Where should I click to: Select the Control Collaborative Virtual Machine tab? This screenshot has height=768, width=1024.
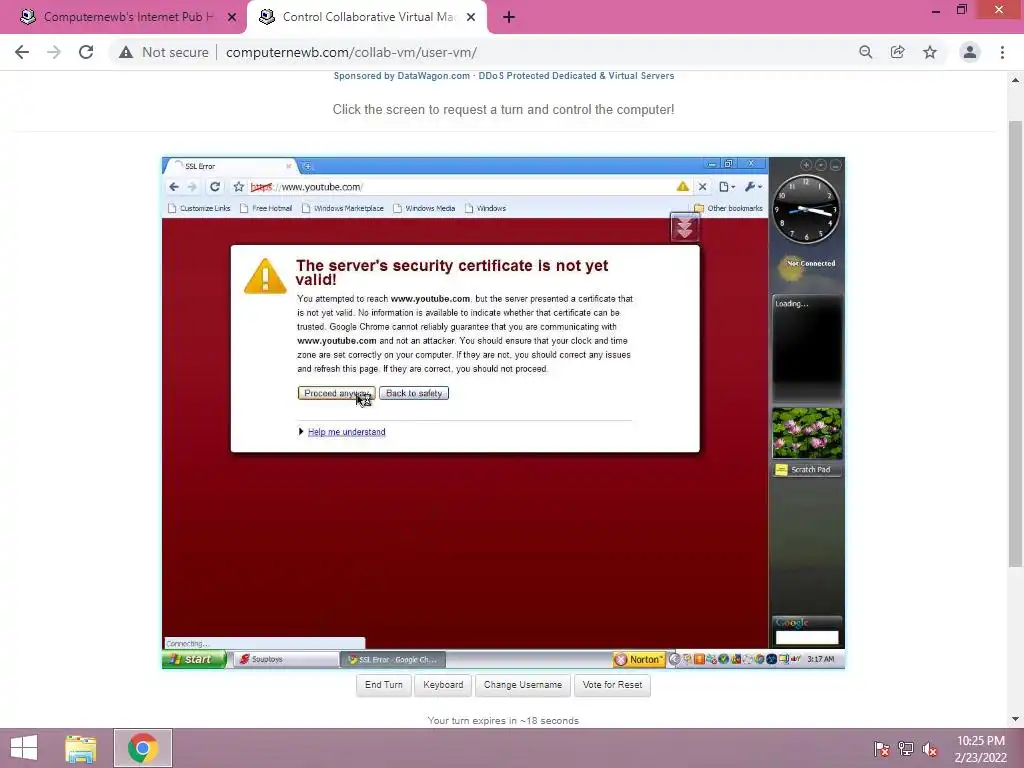point(366,17)
